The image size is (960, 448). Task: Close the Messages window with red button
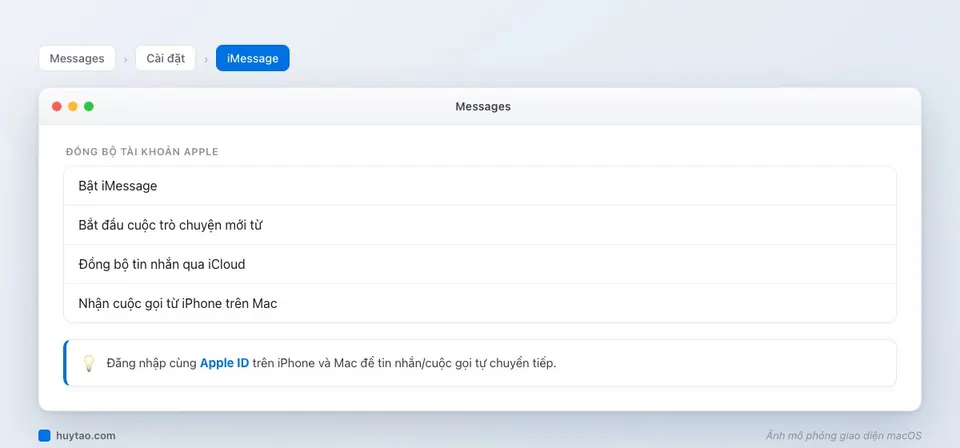point(57,106)
